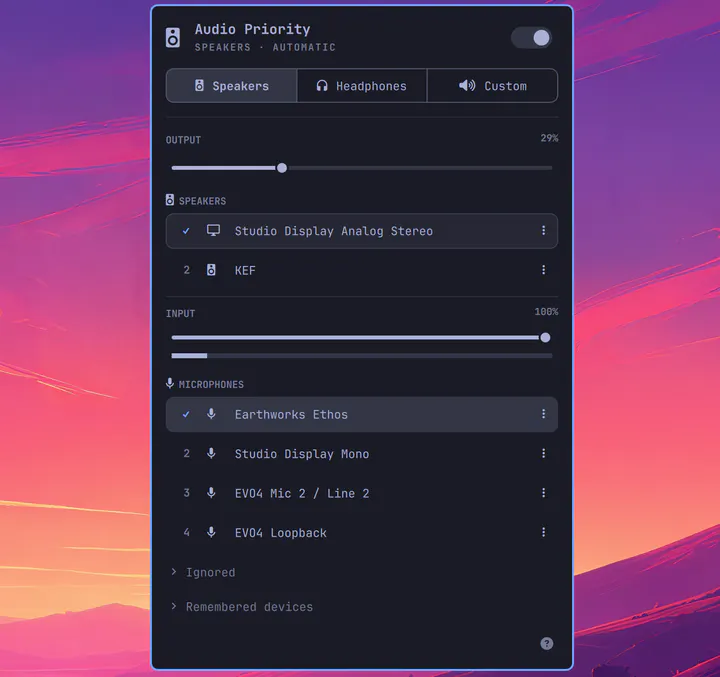The width and height of the screenshot is (720, 677).
Task: Click the microphone icon on EVO4 Mic 2 row
Action: tap(211, 493)
